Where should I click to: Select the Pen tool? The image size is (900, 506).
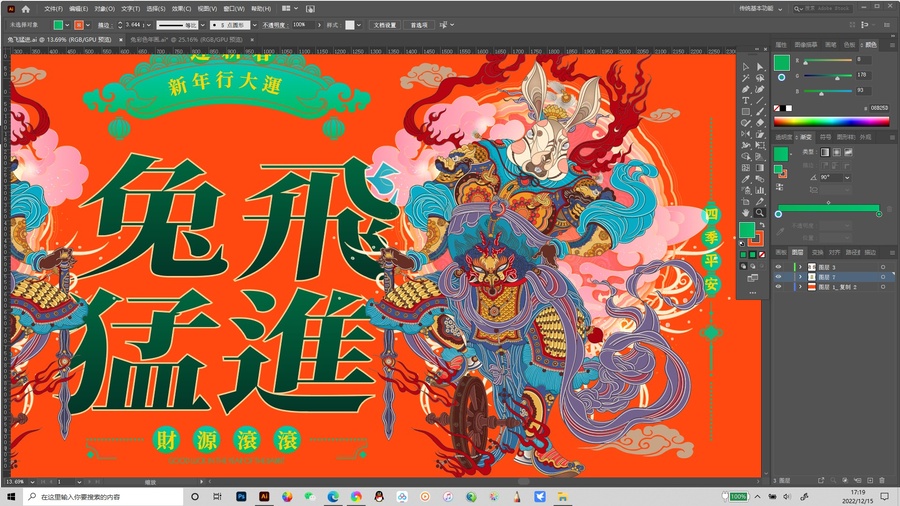[x=746, y=89]
